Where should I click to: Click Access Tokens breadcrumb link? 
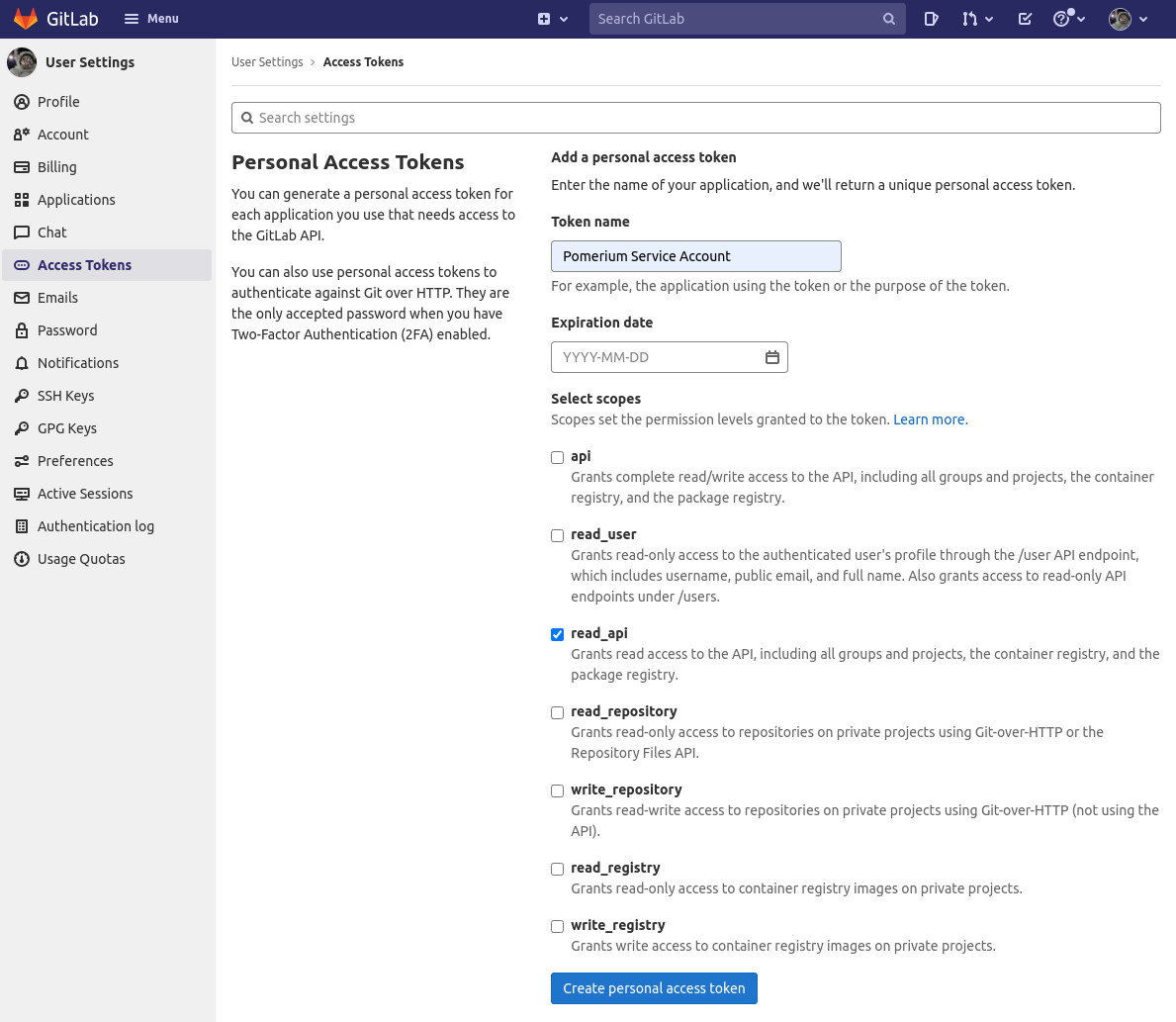pos(363,62)
